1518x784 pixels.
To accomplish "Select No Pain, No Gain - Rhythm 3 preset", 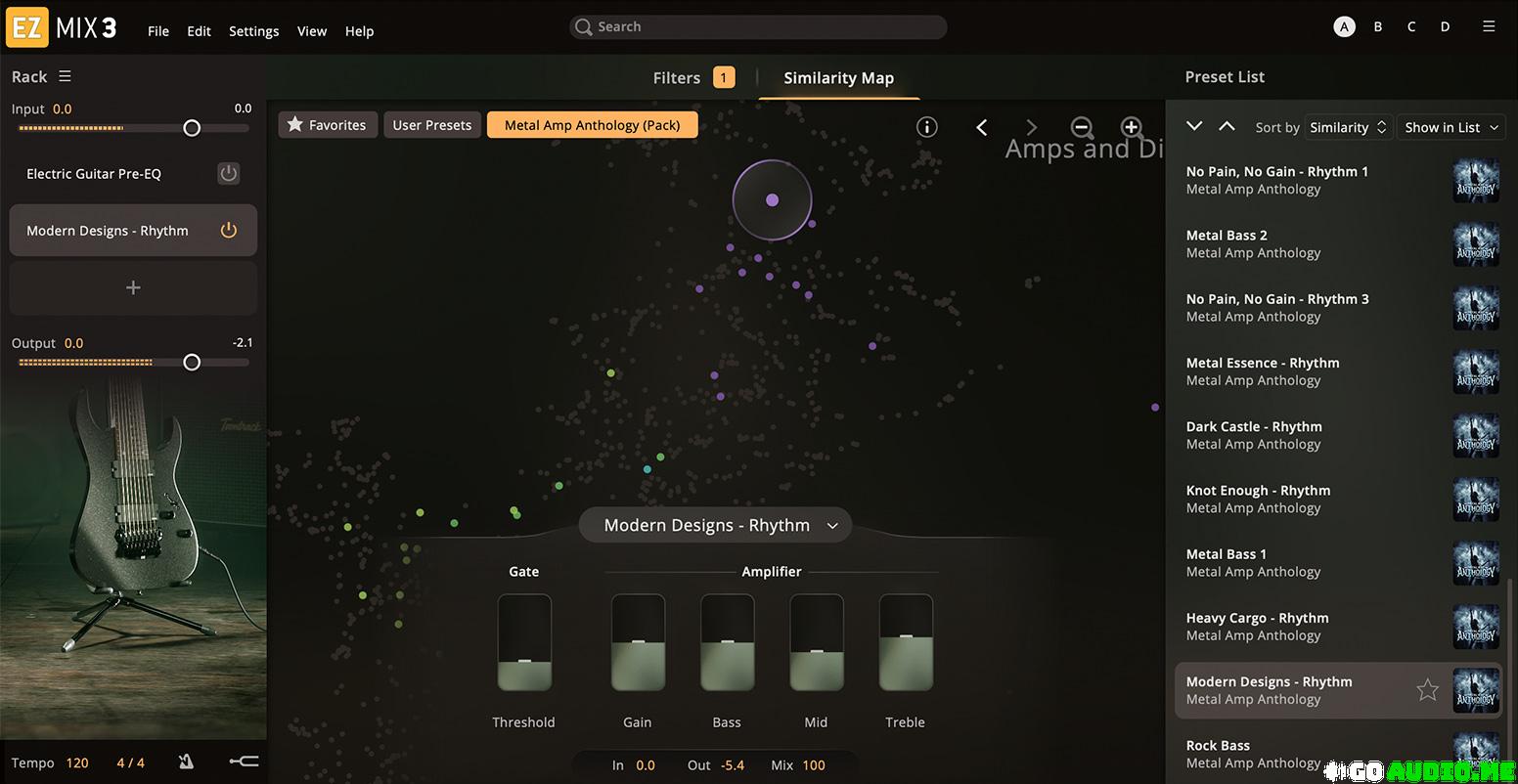I will click(x=1338, y=308).
